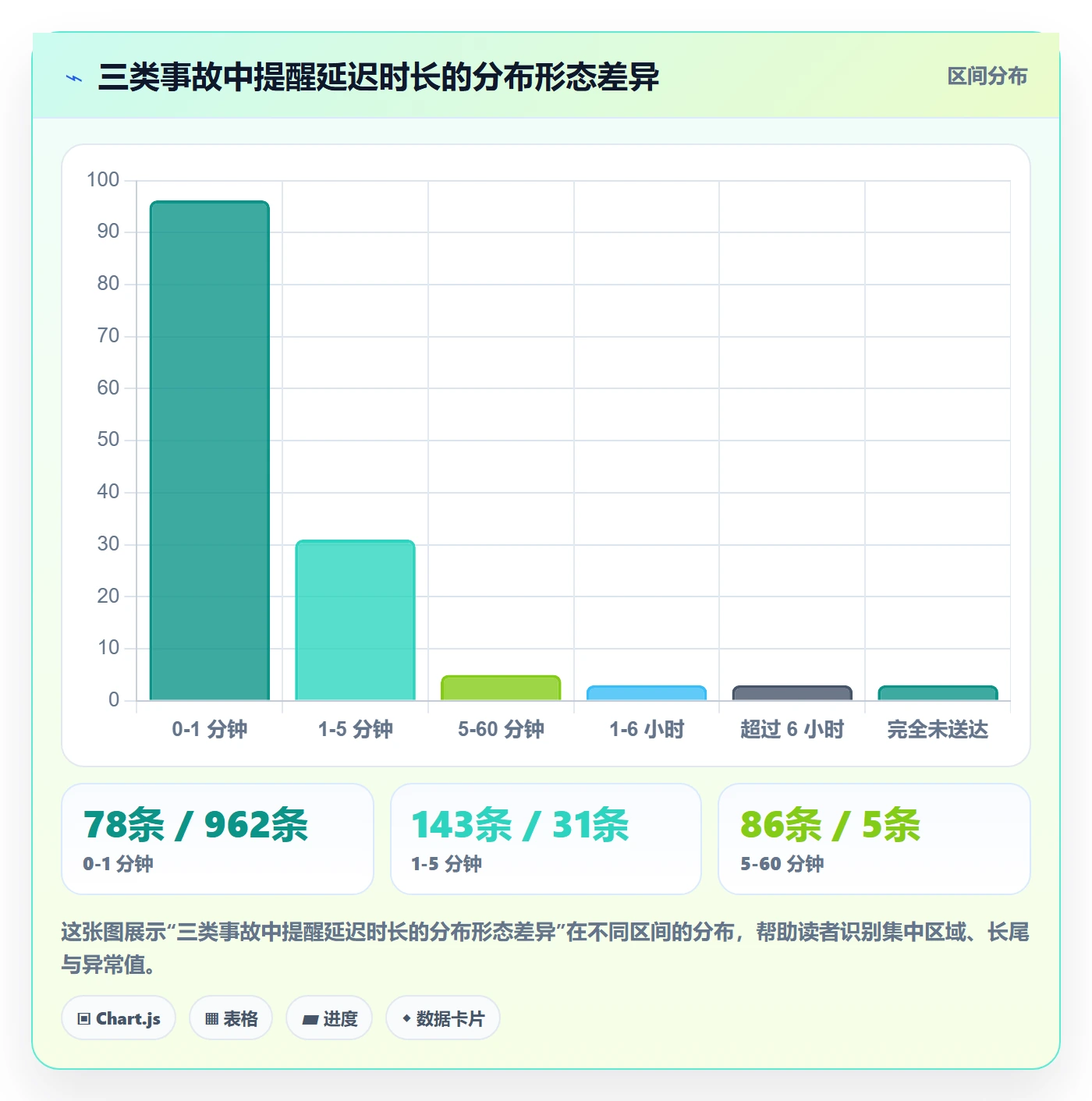The width and height of the screenshot is (1092, 1101).
Task: Select the 数据卡片 tag
Action: [443, 1018]
